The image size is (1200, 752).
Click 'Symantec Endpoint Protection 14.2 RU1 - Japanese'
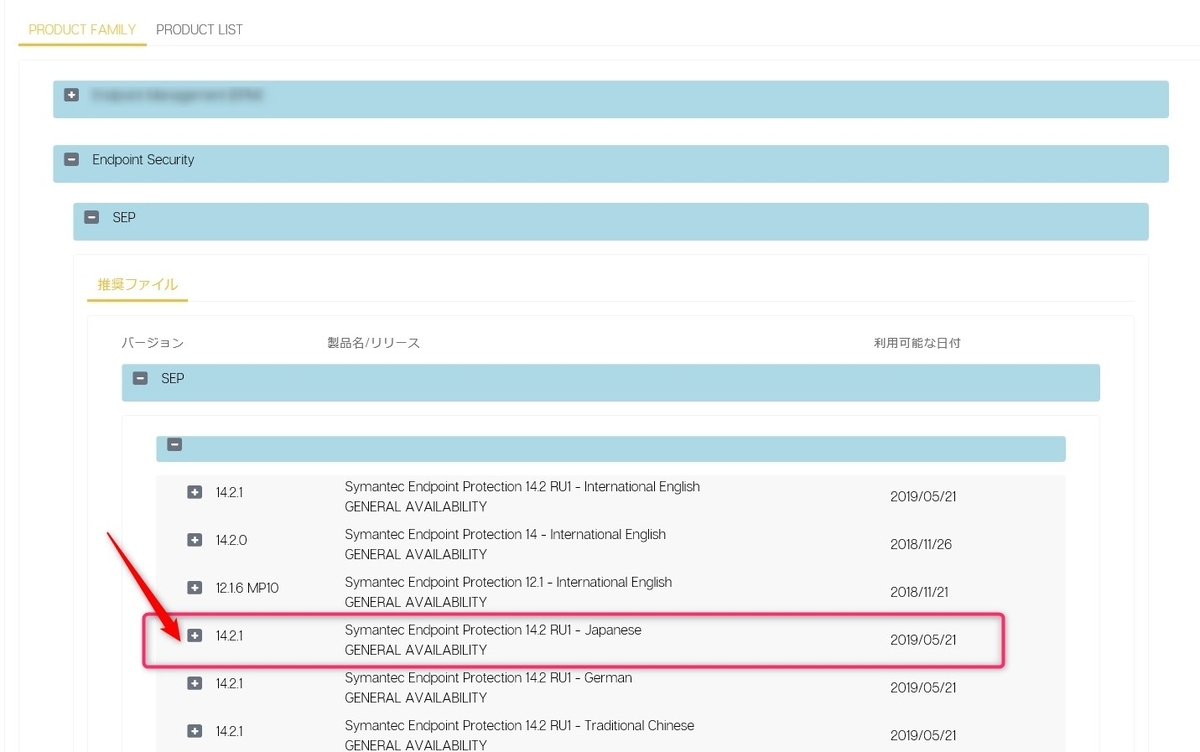[493, 630]
